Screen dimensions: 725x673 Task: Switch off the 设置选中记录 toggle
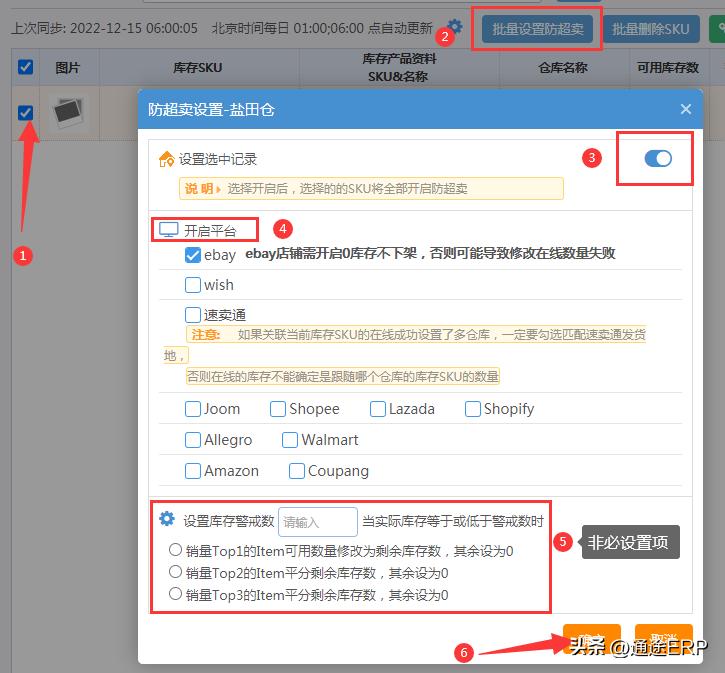[658, 159]
